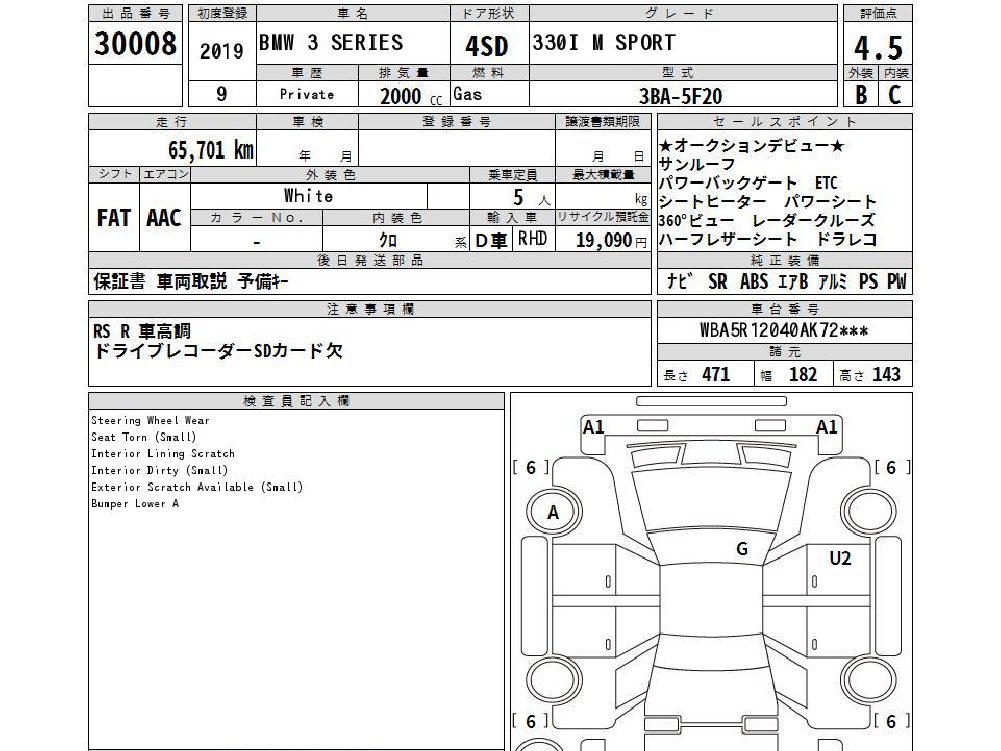Select the car name BMW 3 SERIES
Image resolution: width=1001 pixels, height=751 pixels.
(331, 43)
